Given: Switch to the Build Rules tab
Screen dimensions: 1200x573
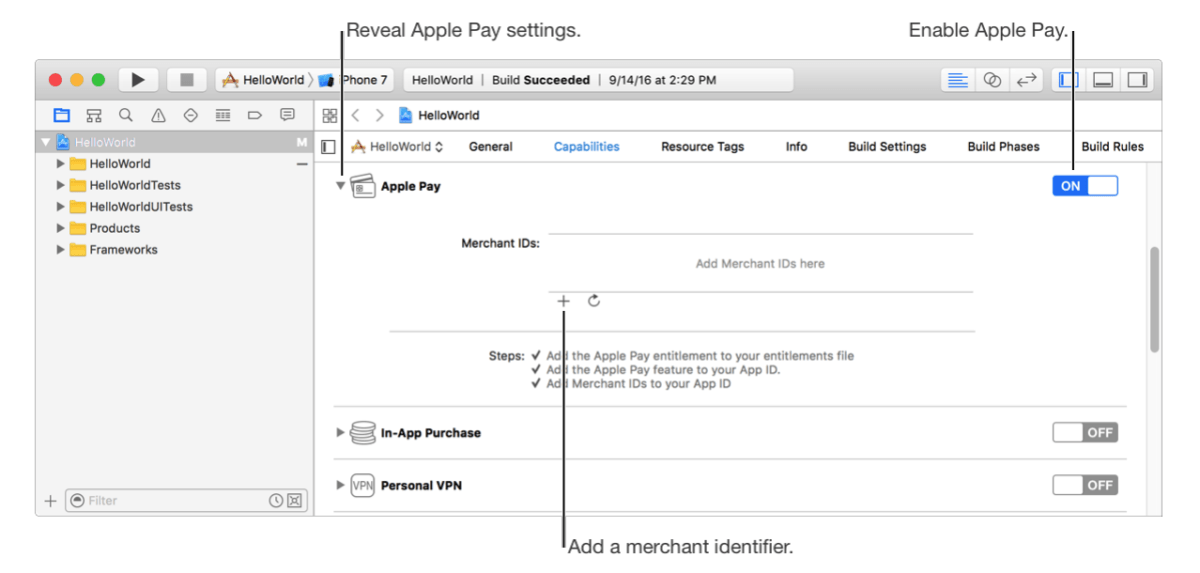Looking at the screenshot, I should [1113, 147].
